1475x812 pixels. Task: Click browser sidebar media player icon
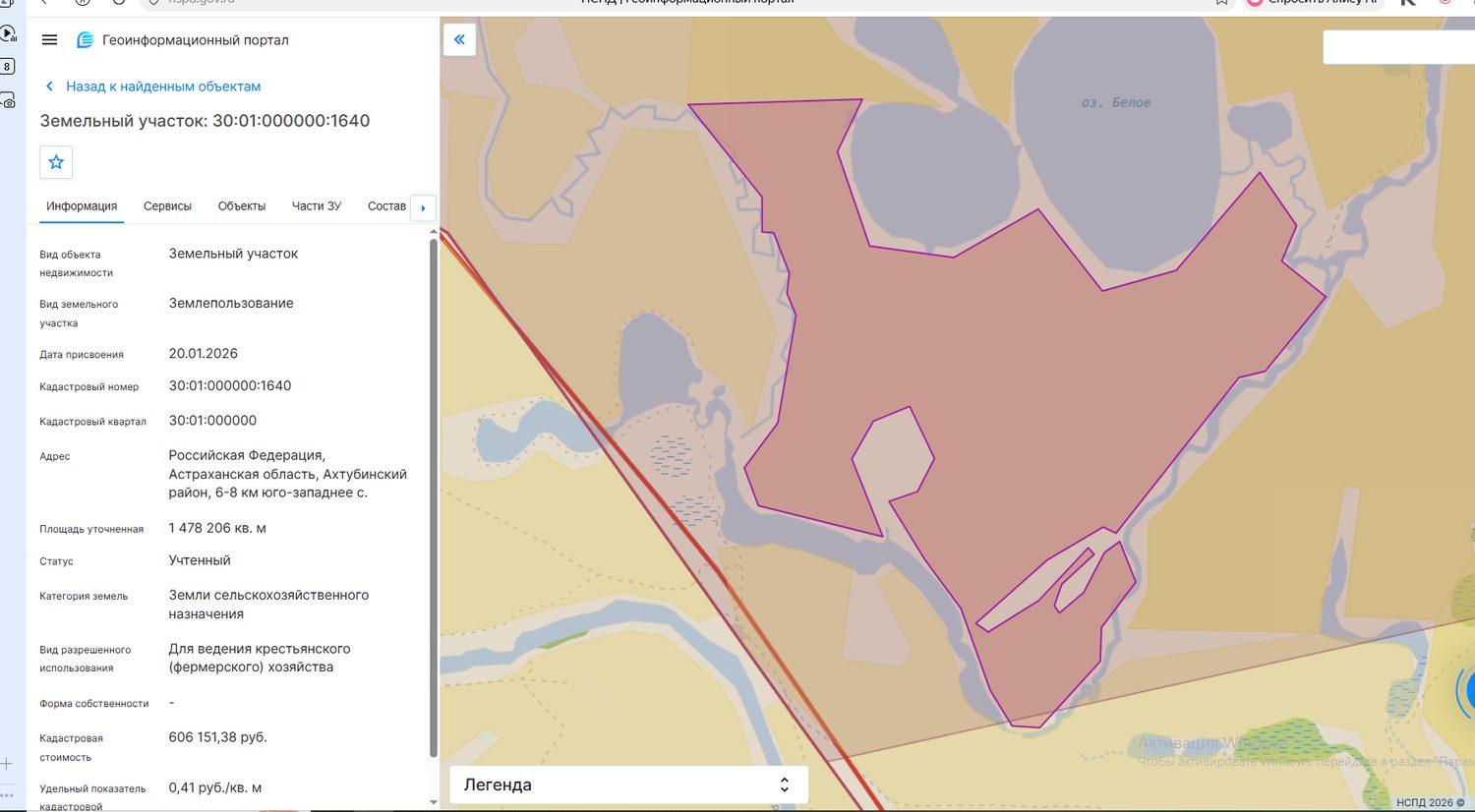pos(8,34)
